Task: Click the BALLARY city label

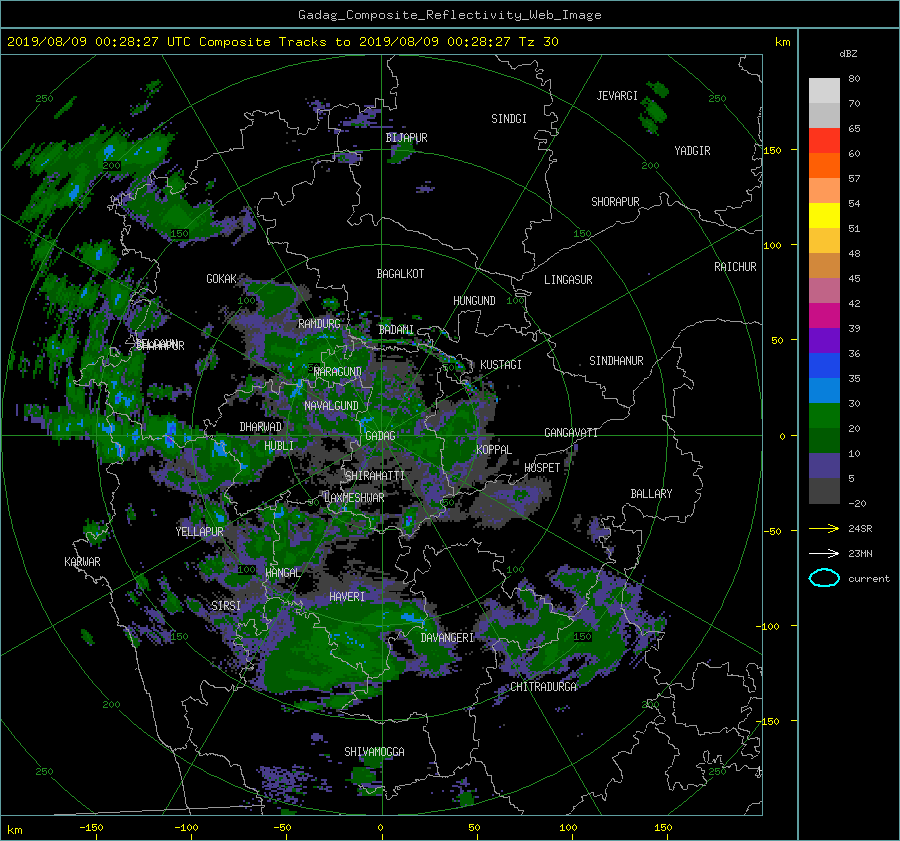Action: pos(651,494)
